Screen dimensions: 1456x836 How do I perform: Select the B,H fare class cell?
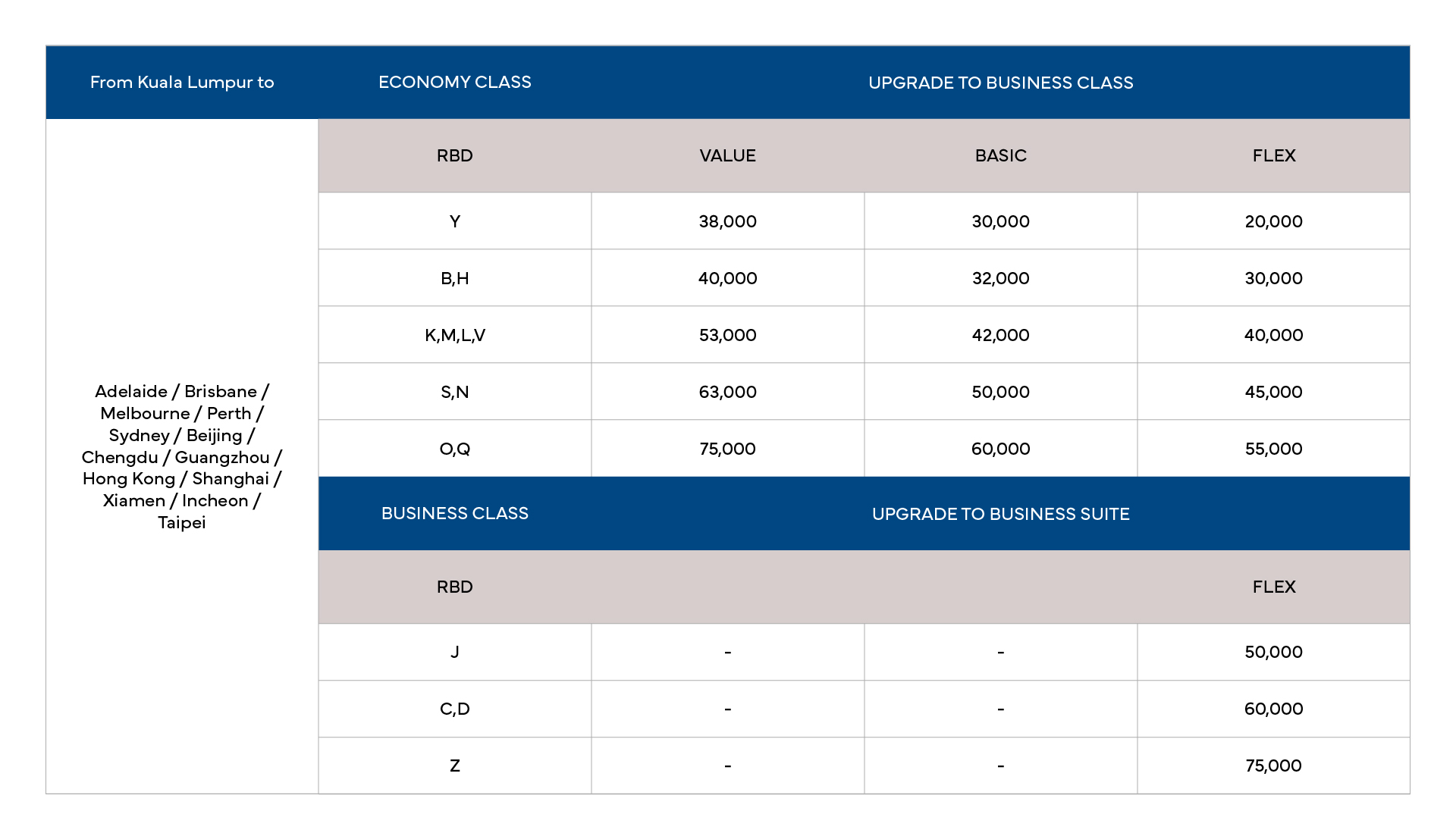(x=454, y=278)
